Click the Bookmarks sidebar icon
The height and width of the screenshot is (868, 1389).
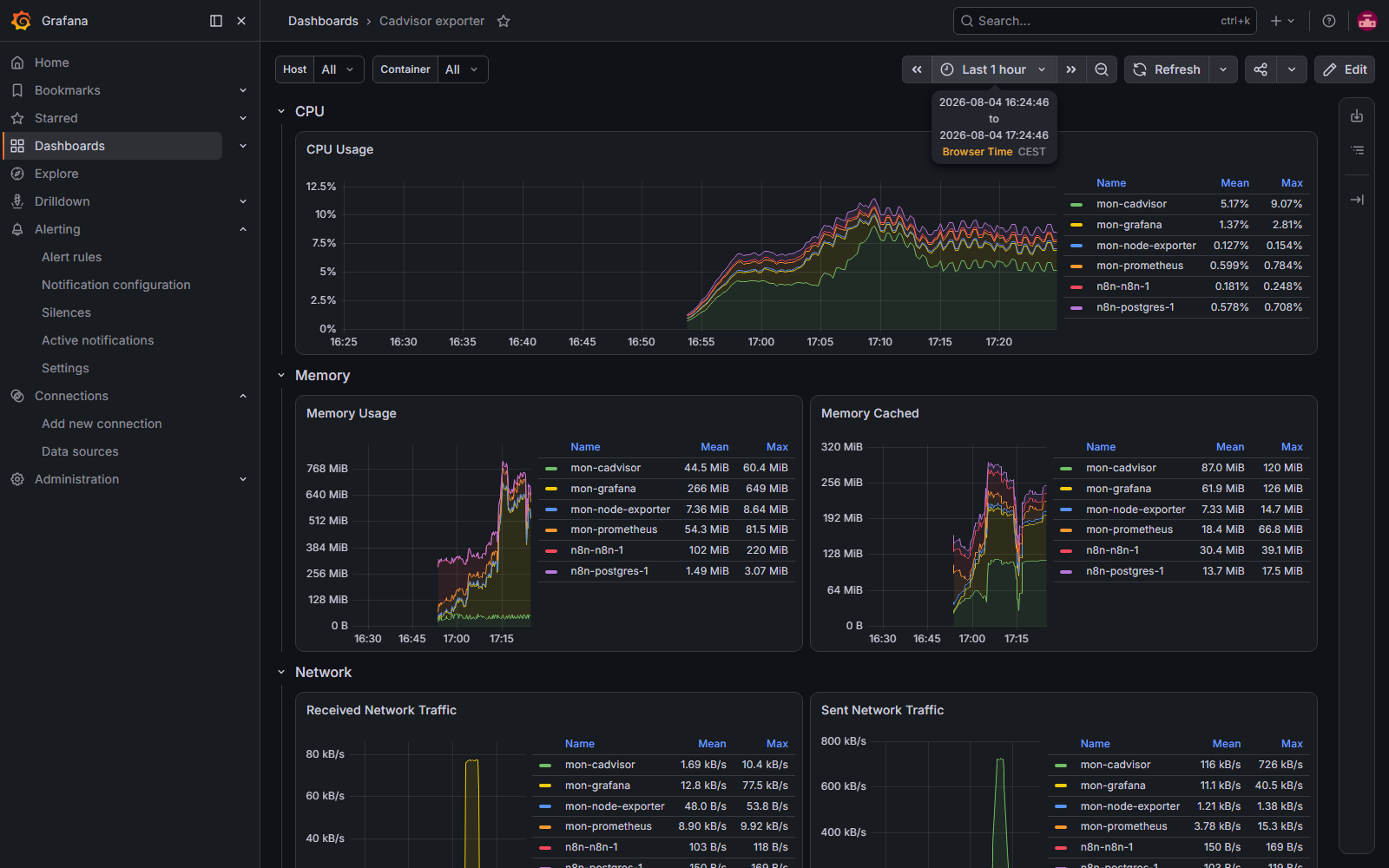17,90
